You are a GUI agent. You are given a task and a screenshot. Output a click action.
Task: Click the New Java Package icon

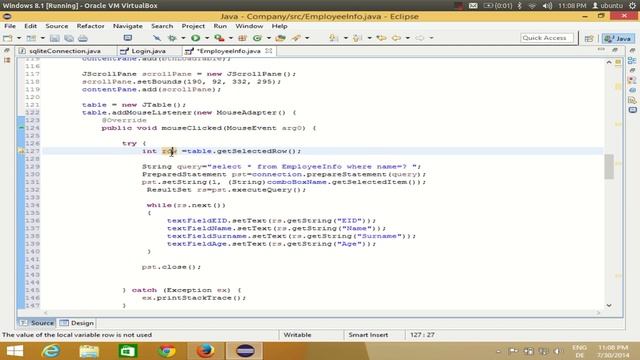242,38
